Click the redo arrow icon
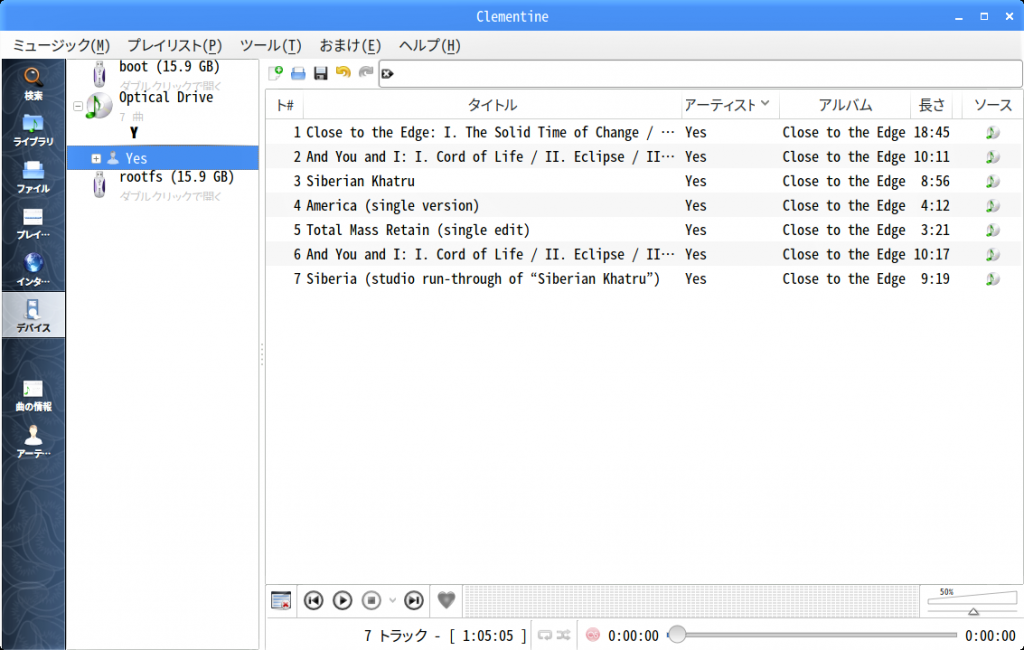 [x=366, y=73]
